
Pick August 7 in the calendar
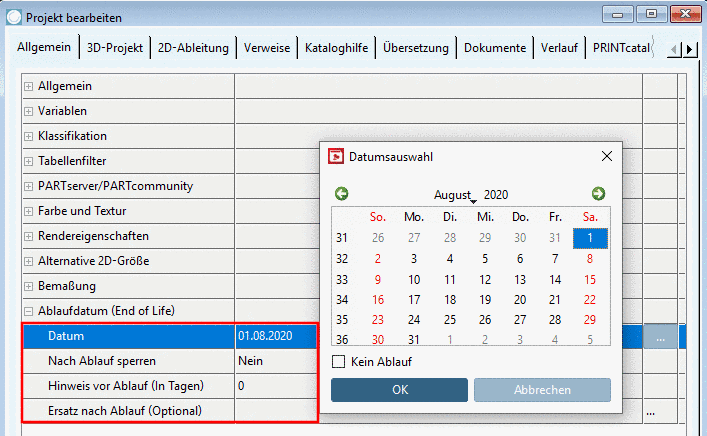pyautogui.click(x=555, y=259)
